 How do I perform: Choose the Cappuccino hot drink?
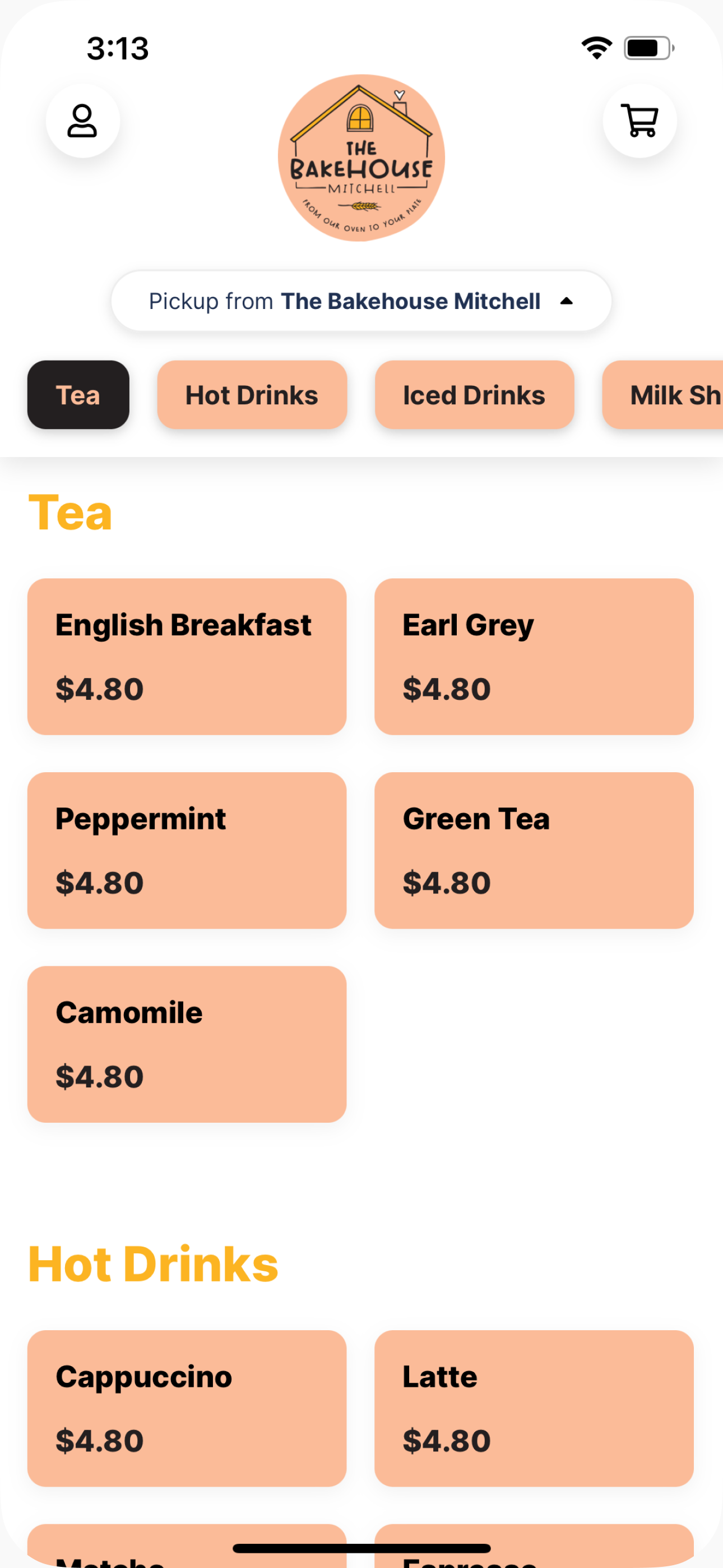(x=187, y=1409)
